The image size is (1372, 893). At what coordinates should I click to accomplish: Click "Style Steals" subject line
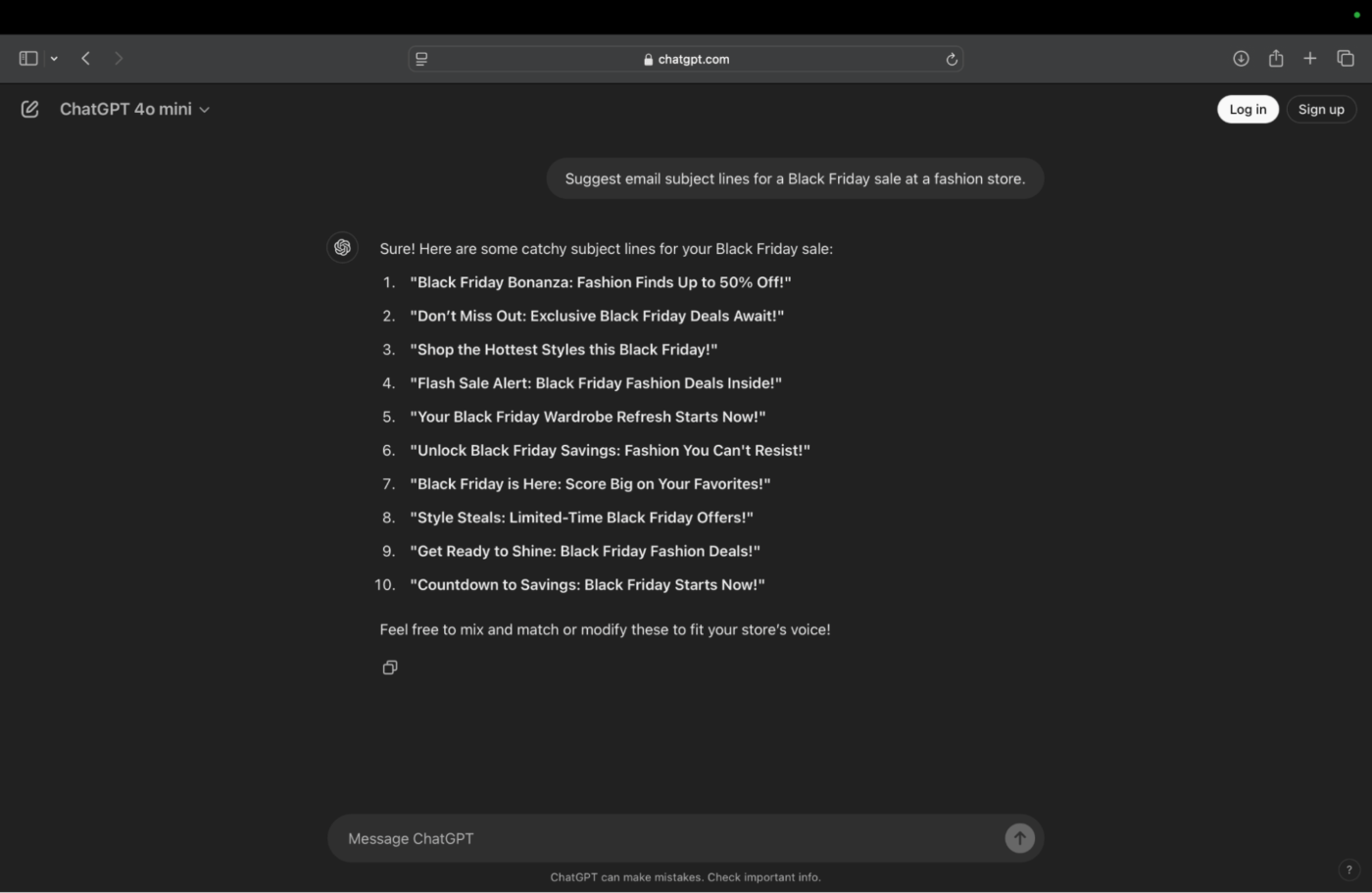(x=581, y=518)
